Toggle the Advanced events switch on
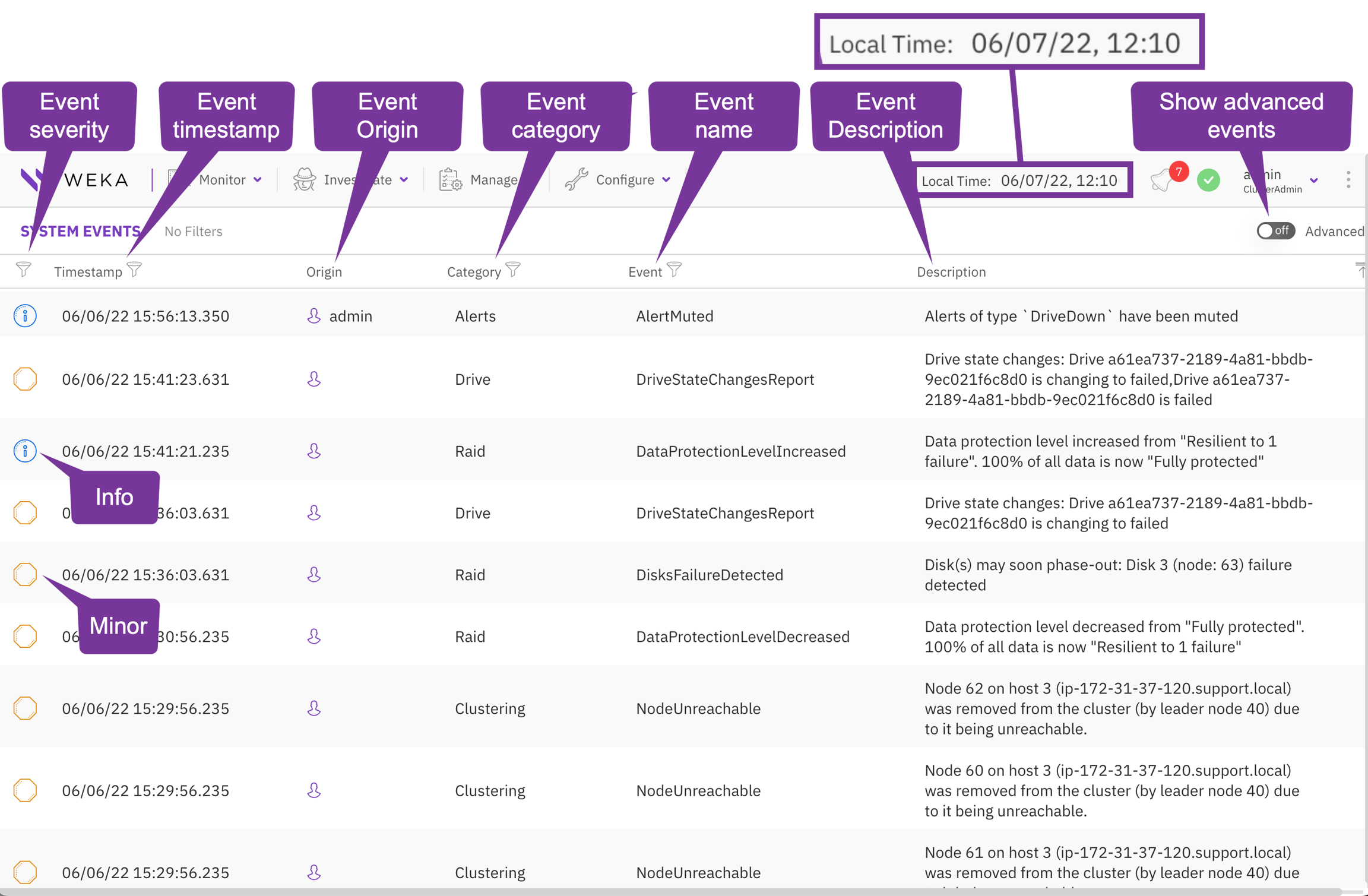Screen dimensions: 1368x896 coord(1275,231)
